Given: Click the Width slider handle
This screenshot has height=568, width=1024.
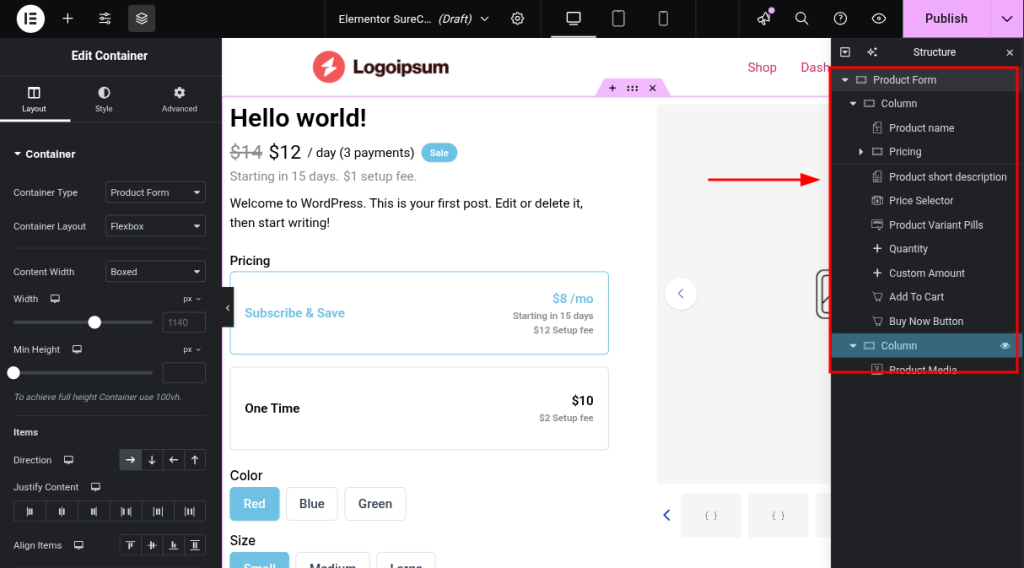Looking at the screenshot, I should tap(94, 322).
